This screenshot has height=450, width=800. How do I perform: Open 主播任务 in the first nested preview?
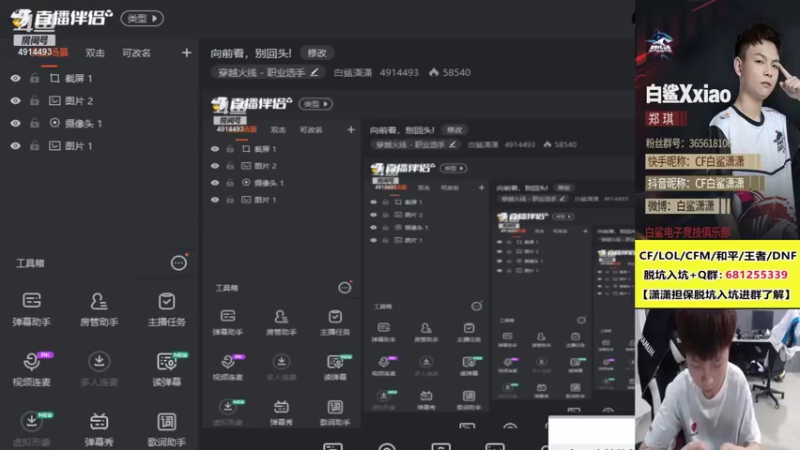[335, 322]
